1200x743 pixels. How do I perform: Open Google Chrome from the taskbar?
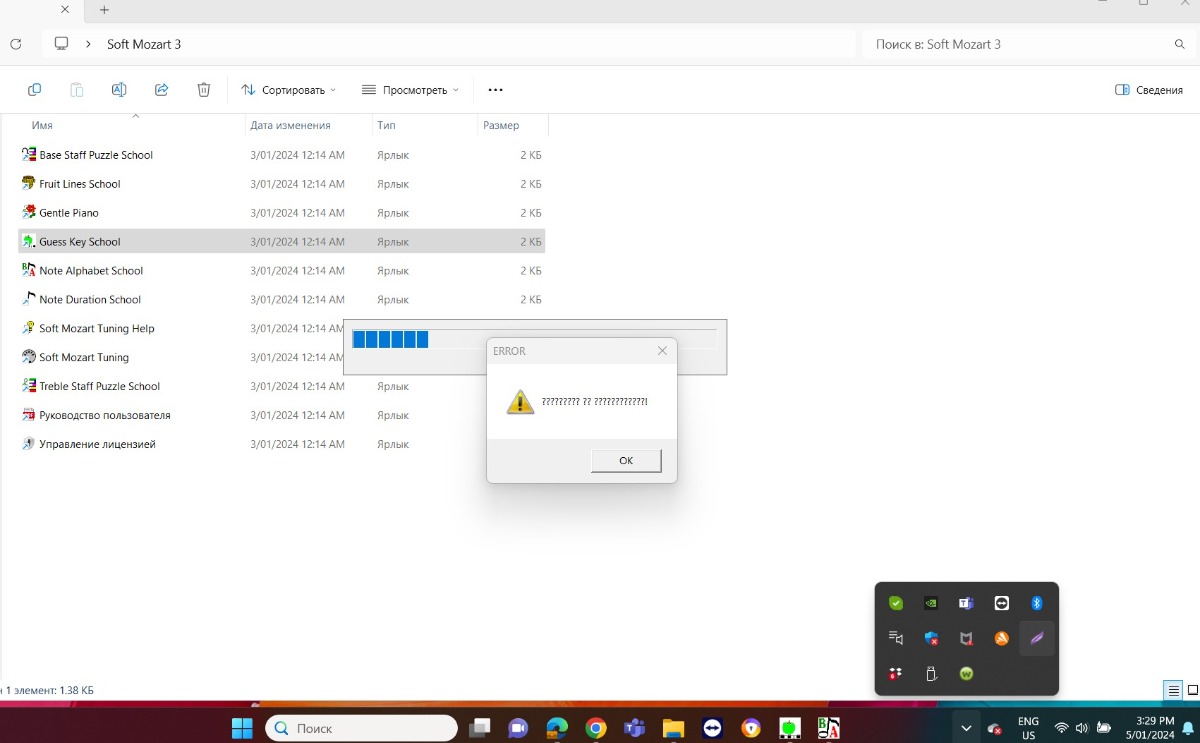(x=596, y=728)
